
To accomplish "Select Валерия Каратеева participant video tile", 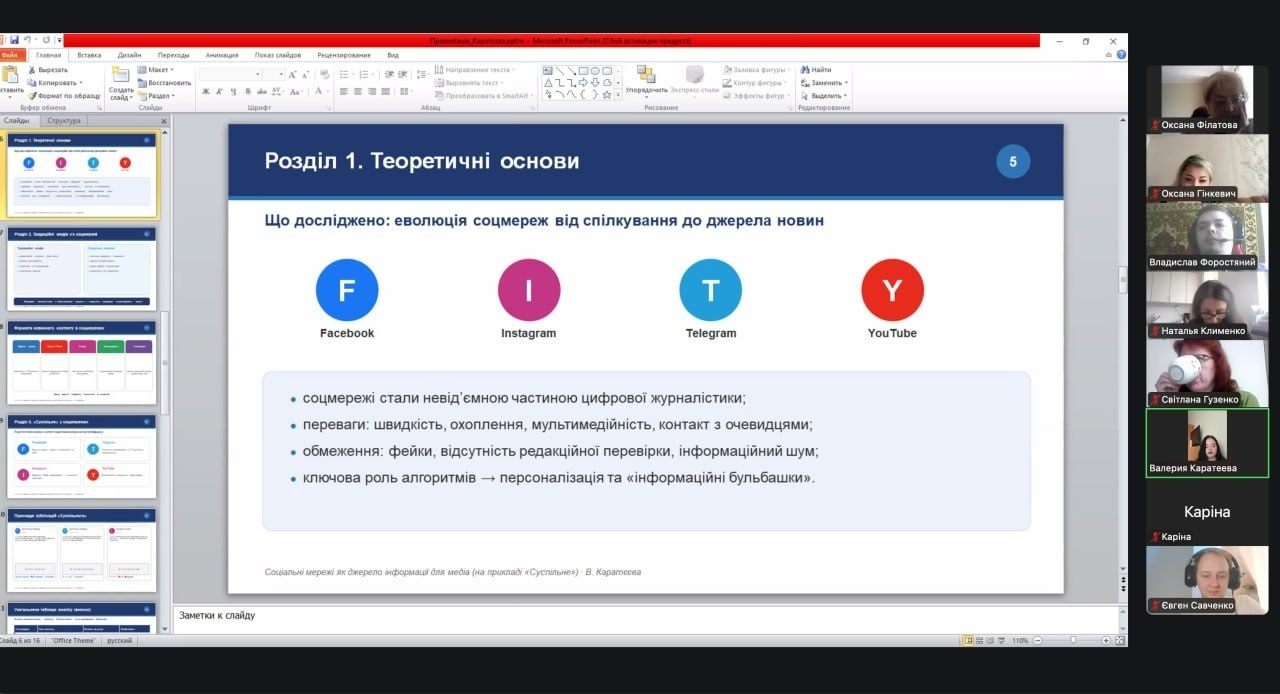I will pos(1207,443).
